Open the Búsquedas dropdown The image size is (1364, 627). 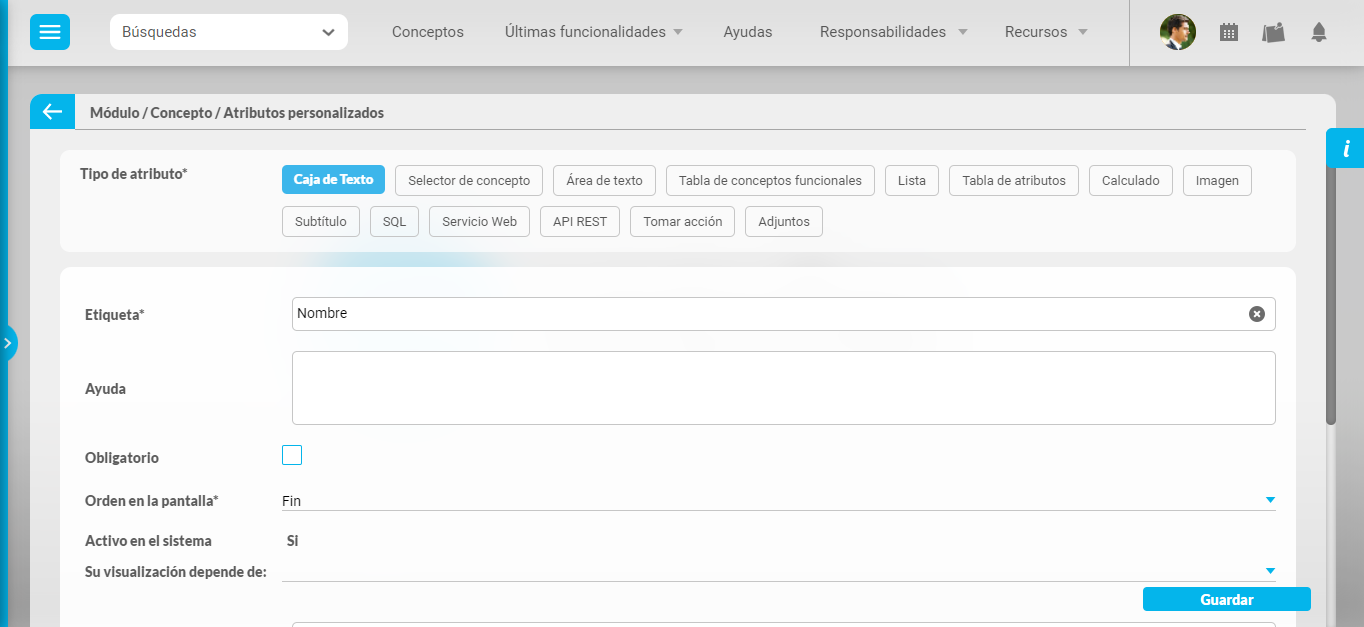pos(228,32)
